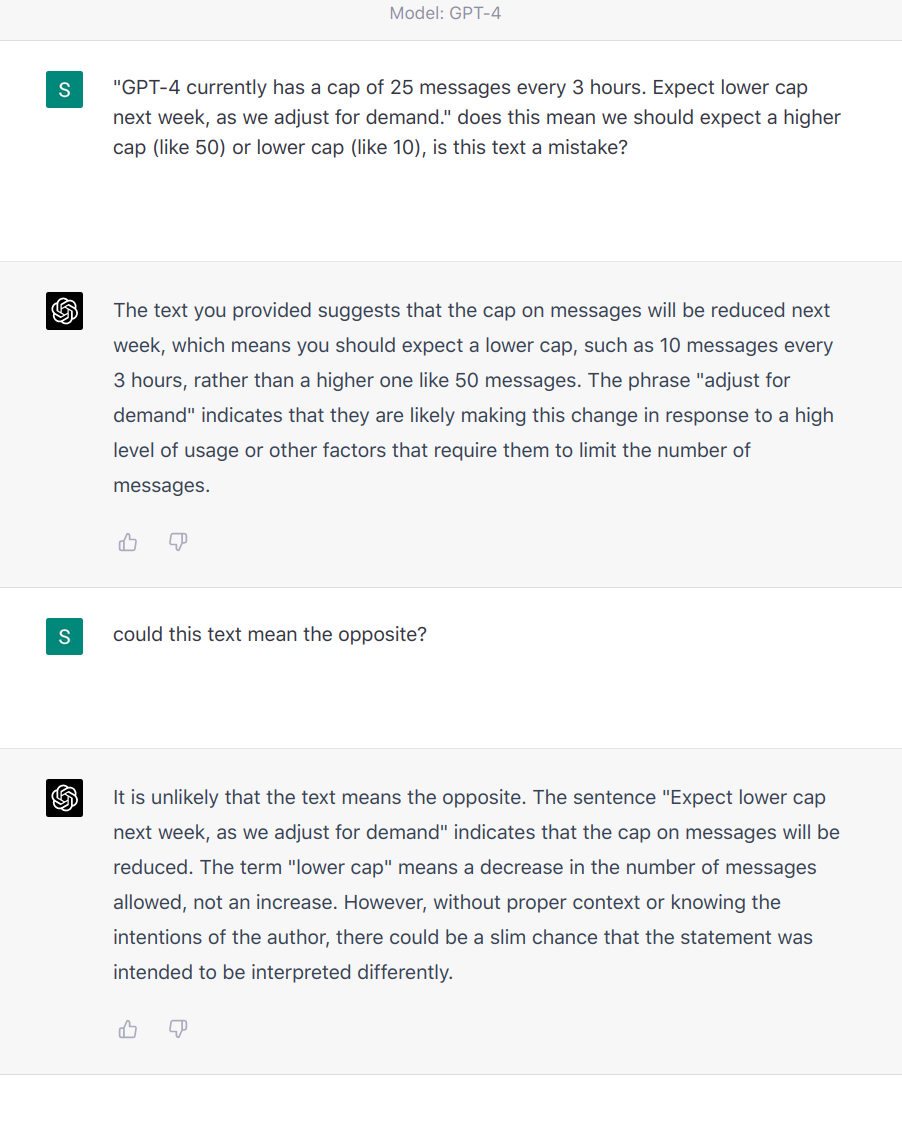
Task: Click the "Model: GPT-4" header label
Action: point(446,15)
